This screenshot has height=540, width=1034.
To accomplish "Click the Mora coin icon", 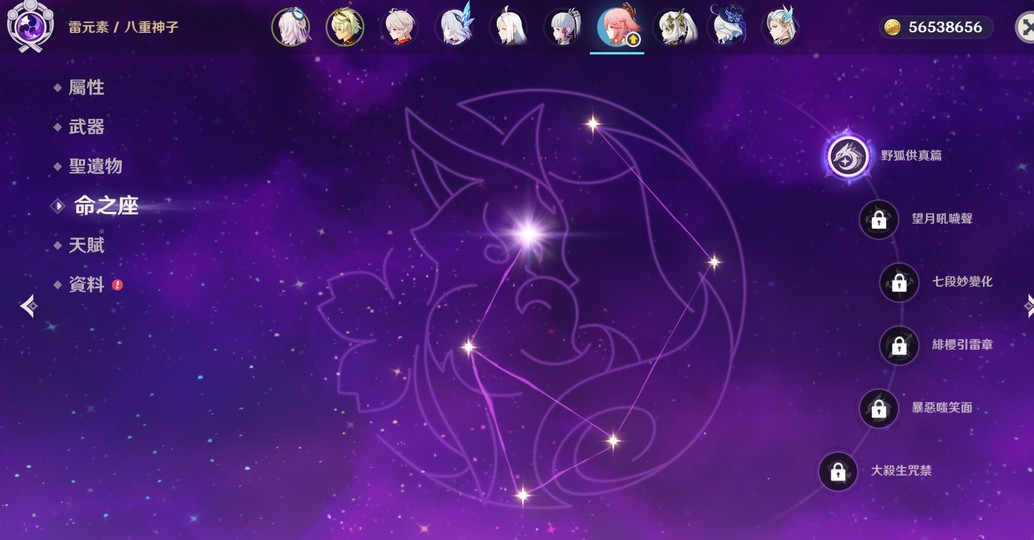I will 892,27.
